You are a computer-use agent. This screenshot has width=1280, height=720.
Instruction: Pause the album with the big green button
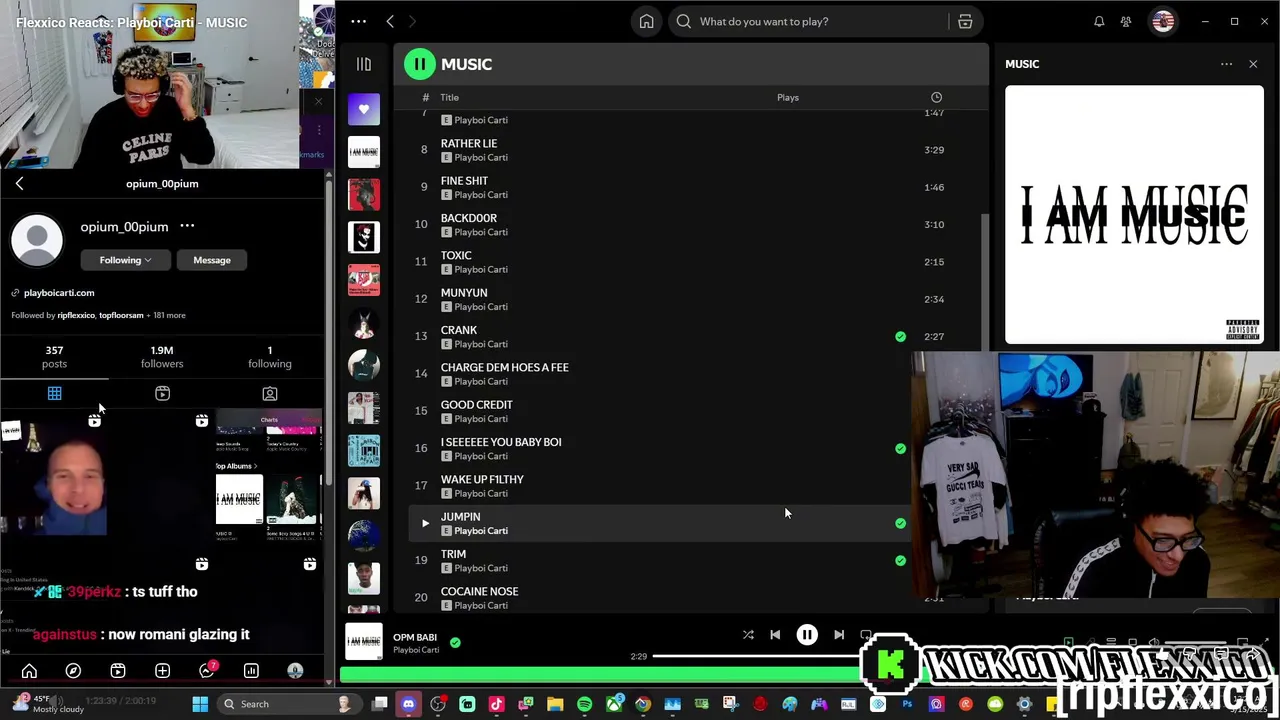click(420, 64)
